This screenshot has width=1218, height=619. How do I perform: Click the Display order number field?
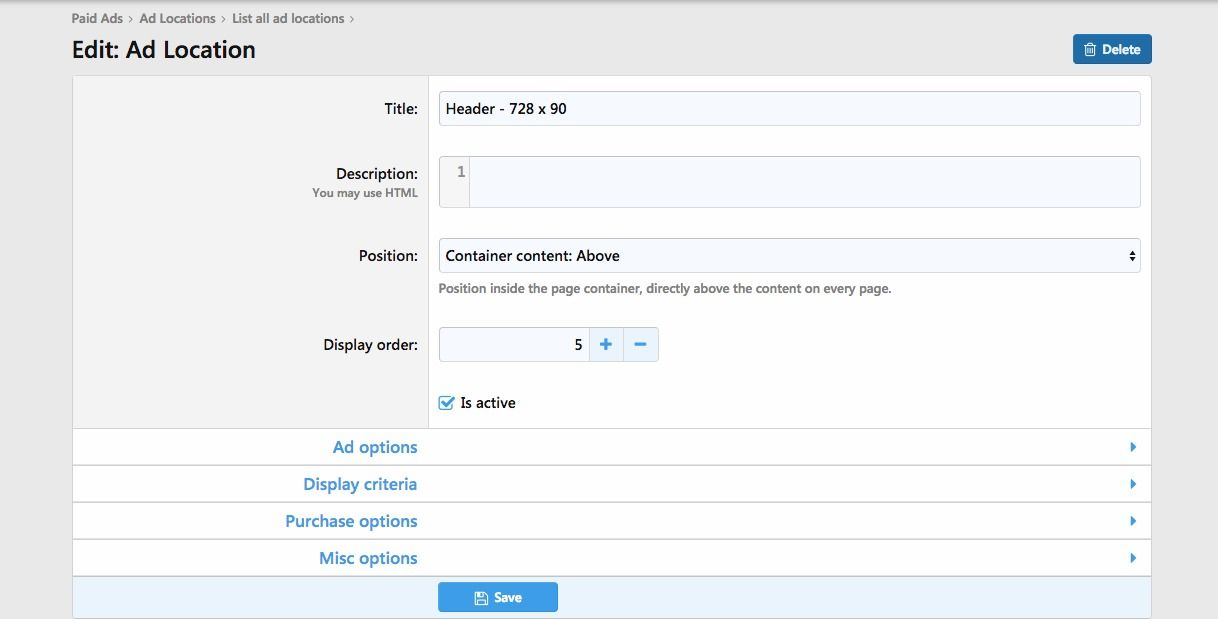[x=514, y=345]
